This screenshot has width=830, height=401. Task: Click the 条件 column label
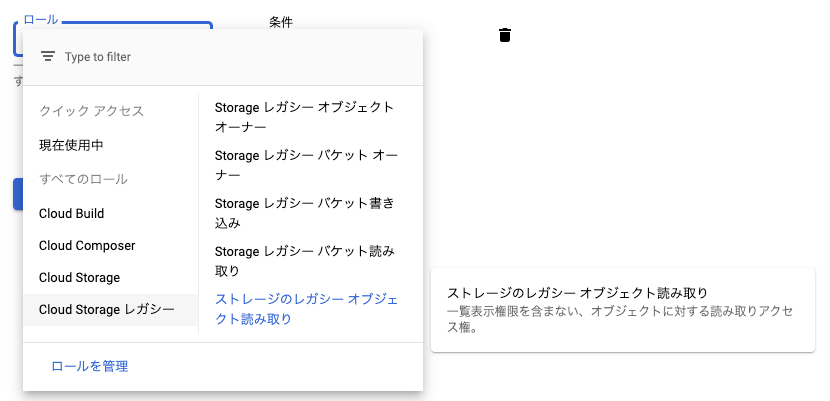[x=281, y=22]
